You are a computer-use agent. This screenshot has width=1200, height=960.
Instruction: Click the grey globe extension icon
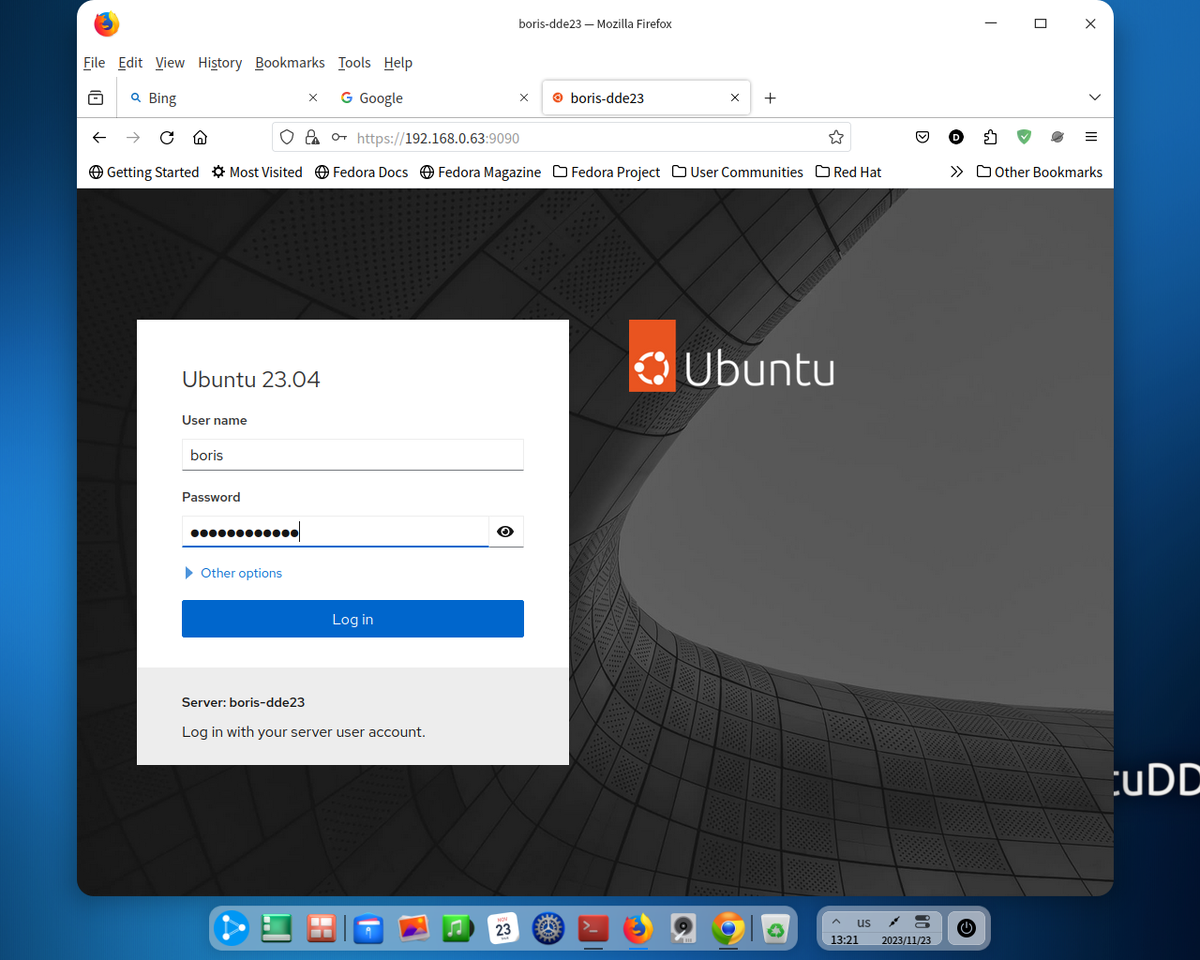[1057, 137]
